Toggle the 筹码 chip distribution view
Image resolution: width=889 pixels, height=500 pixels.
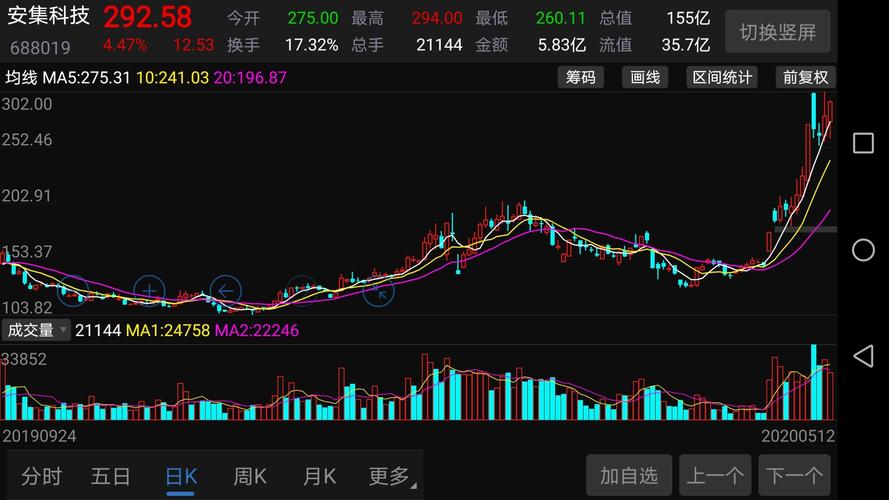coord(581,77)
